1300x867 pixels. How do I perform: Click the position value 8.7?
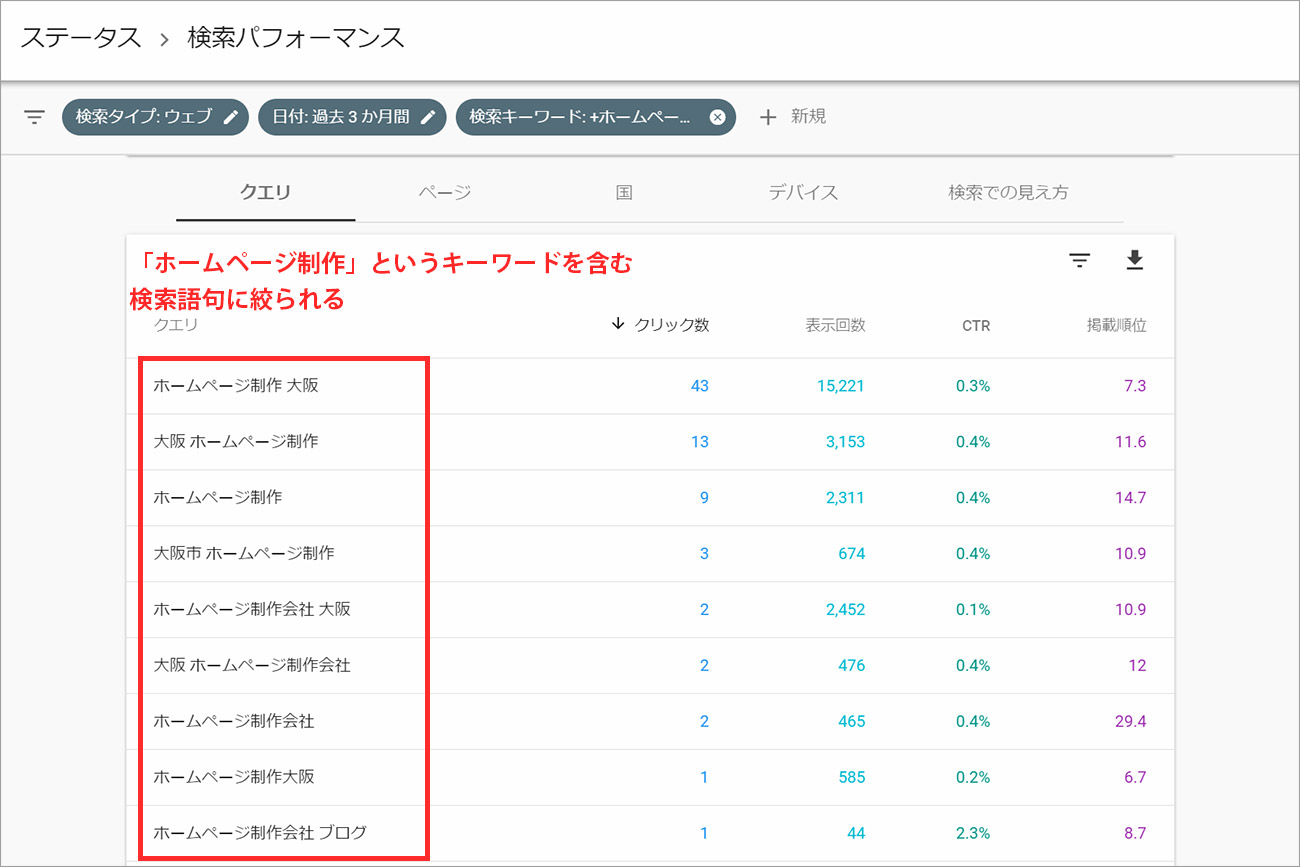click(x=1135, y=834)
